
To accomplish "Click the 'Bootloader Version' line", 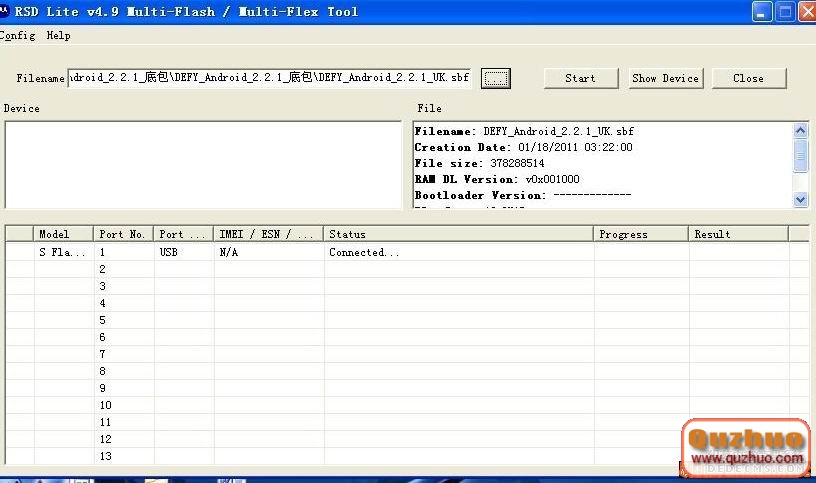I will [x=523, y=196].
